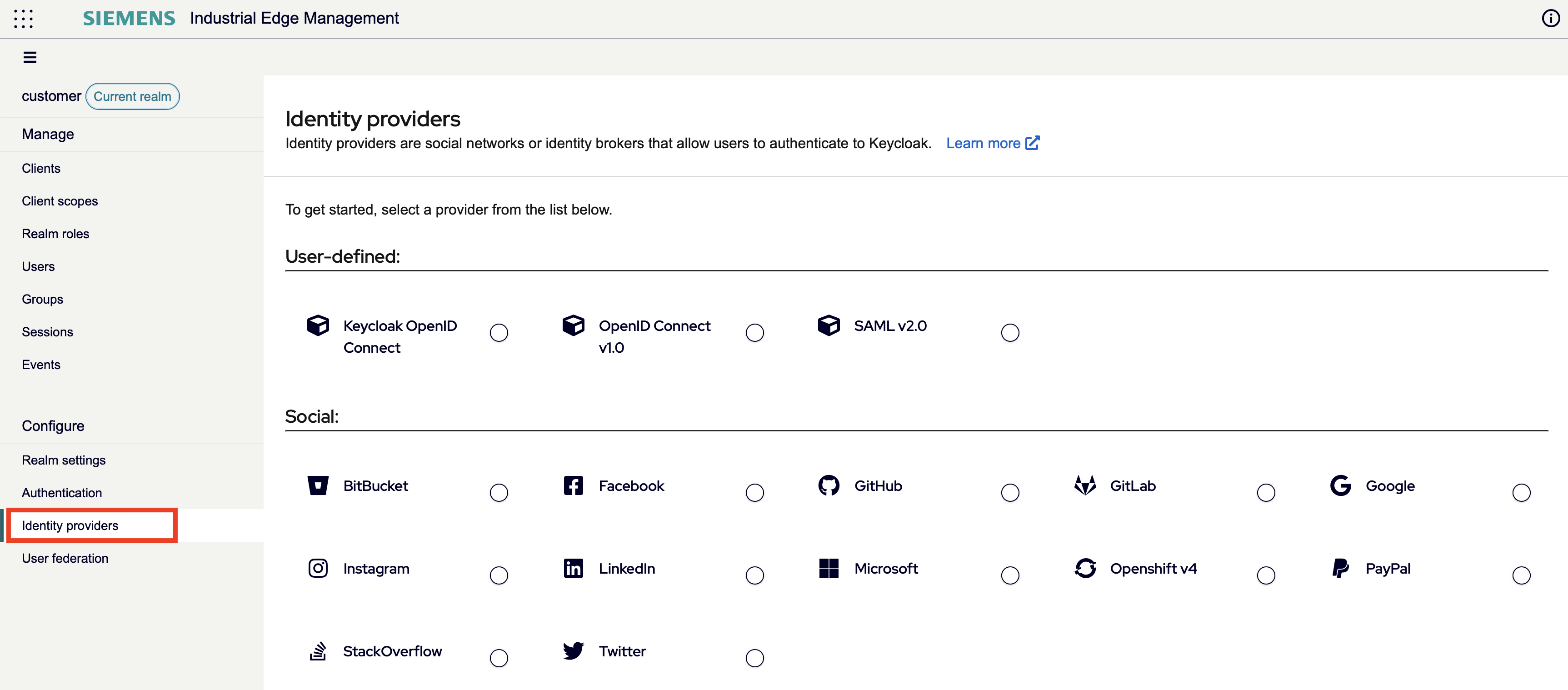Screen dimensions: 1568x690
Task: Collapse the sidebar using the hamburger icon
Action: [x=30, y=57]
